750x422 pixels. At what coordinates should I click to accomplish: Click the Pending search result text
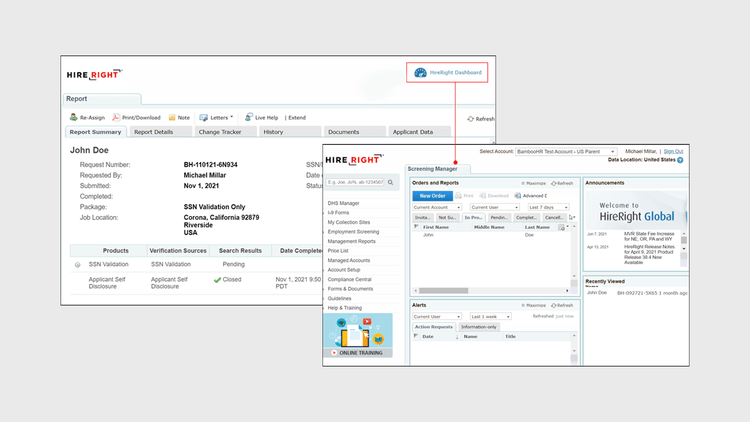(233, 264)
